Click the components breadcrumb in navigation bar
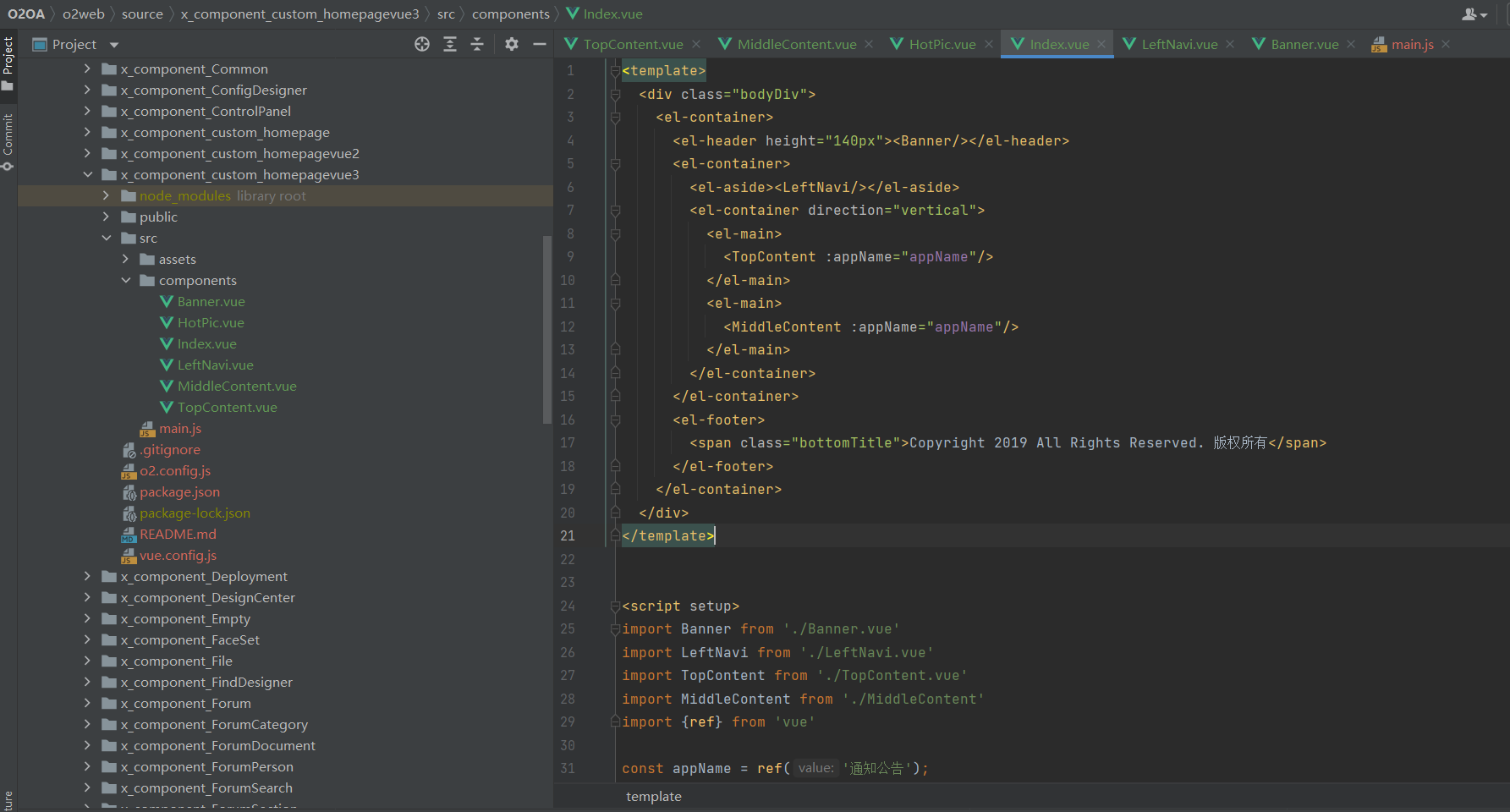This screenshot has width=1510, height=812. 510,14
